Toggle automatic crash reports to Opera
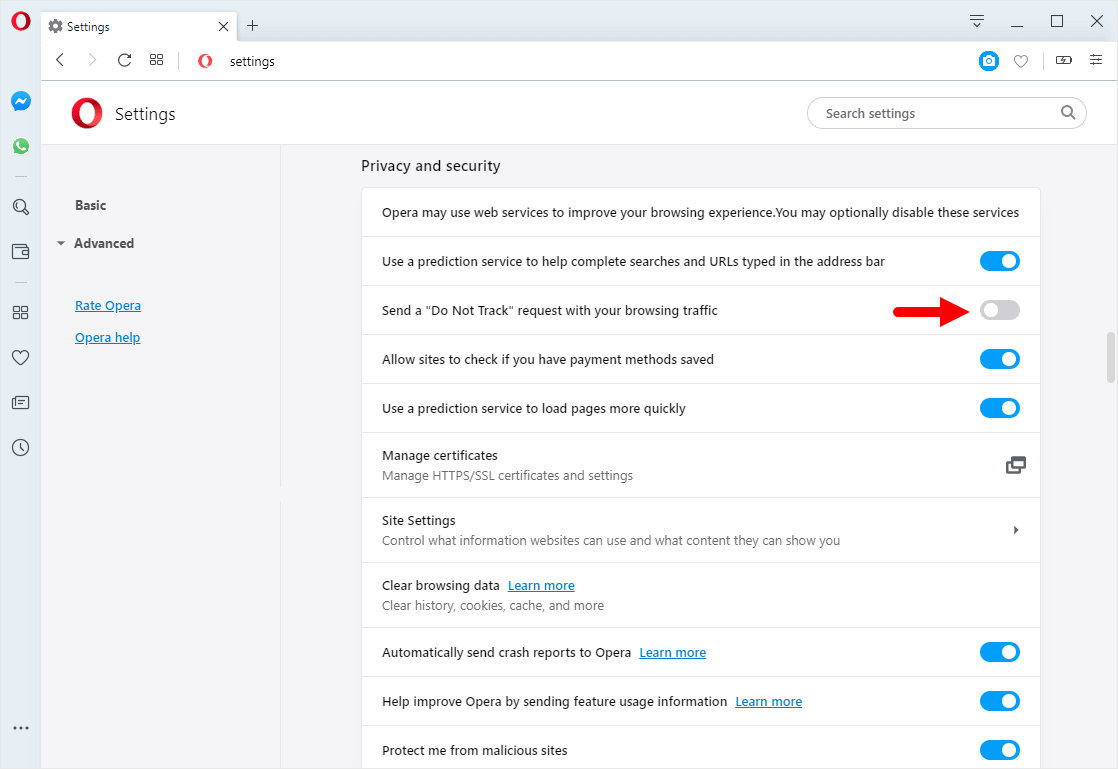The width and height of the screenshot is (1118, 769). point(1000,652)
